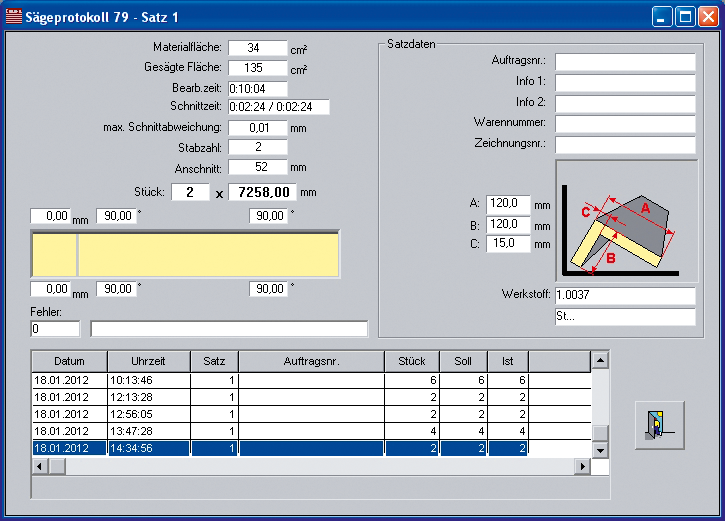Click the Uhrzeit column header
This screenshot has height=521, width=725.
[148, 361]
